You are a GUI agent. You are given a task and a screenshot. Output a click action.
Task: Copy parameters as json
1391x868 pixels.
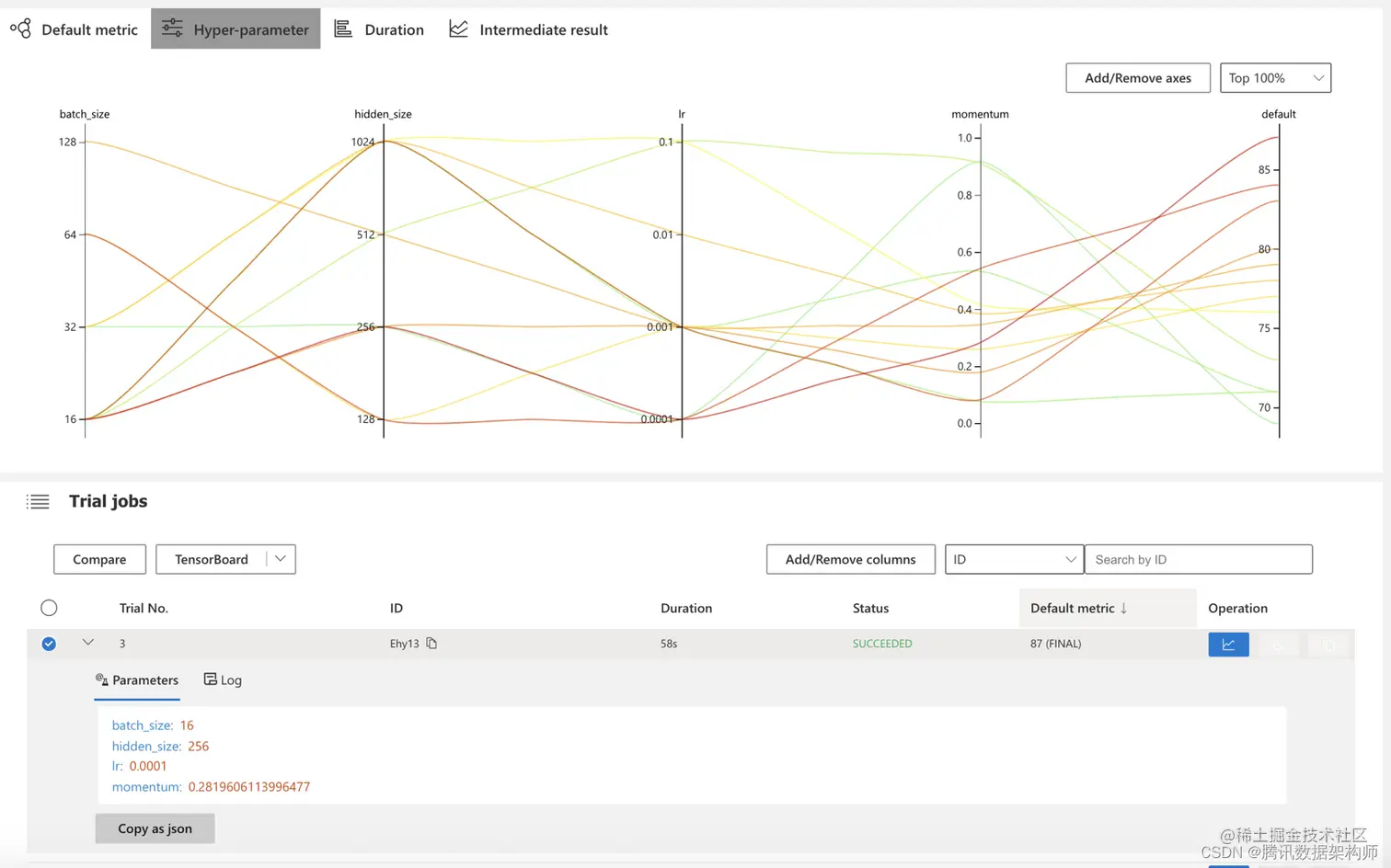coord(155,828)
